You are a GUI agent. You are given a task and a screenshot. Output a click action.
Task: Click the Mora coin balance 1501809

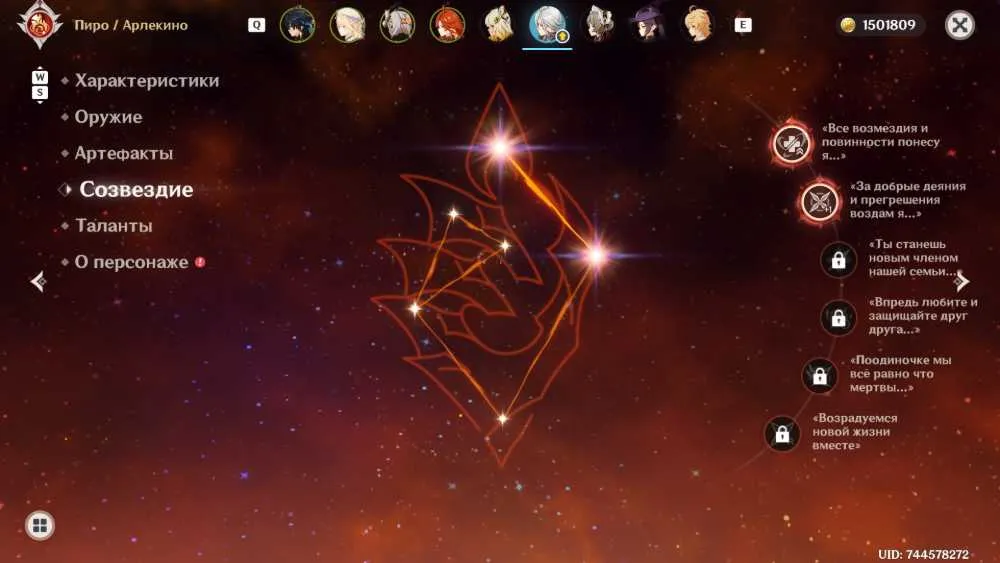coord(880,25)
